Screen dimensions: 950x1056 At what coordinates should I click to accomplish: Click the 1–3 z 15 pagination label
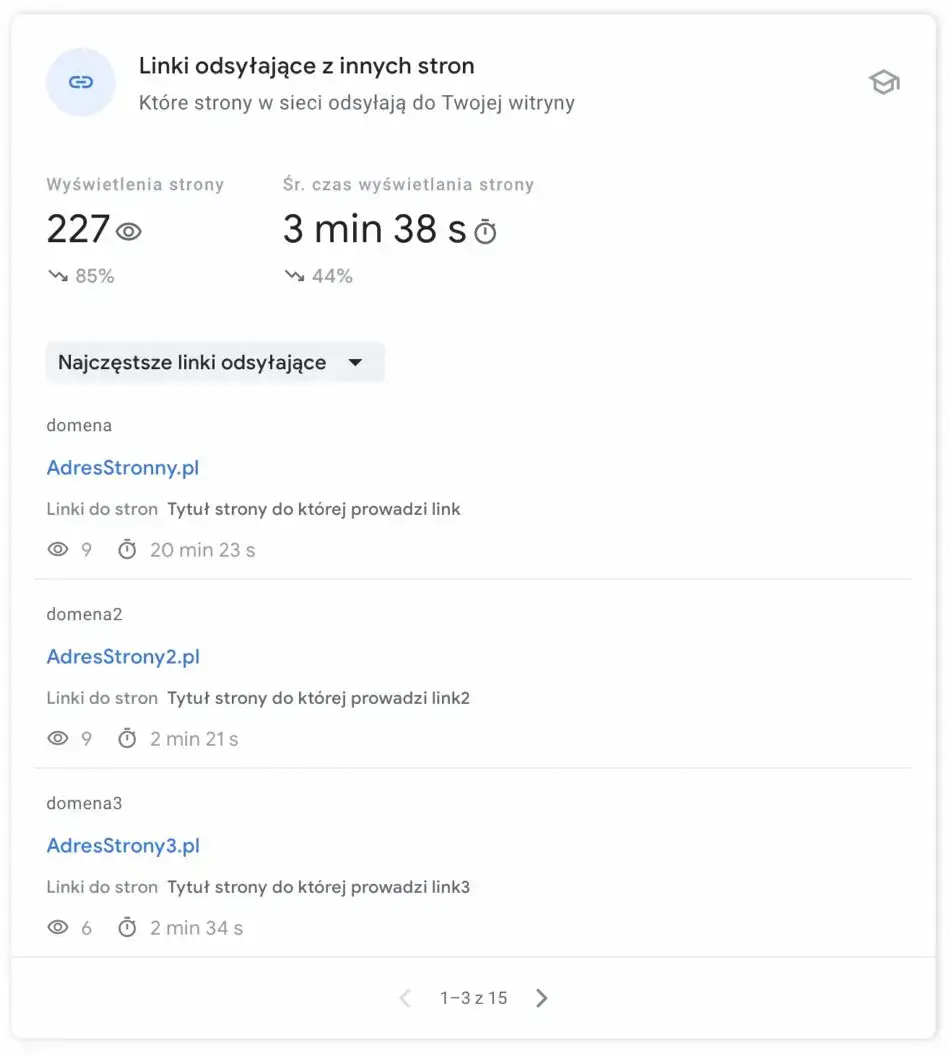pyautogui.click(x=473, y=997)
